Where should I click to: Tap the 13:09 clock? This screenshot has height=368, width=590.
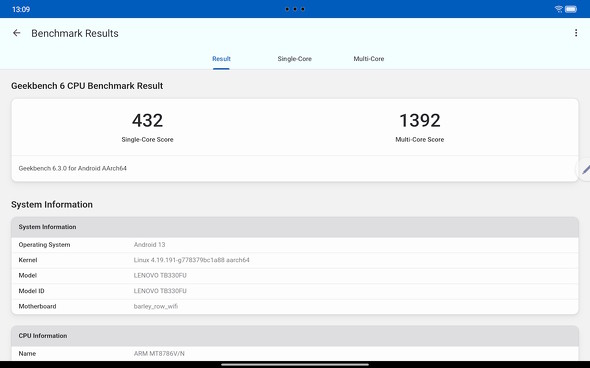pyautogui.click(x=21, y=9)
